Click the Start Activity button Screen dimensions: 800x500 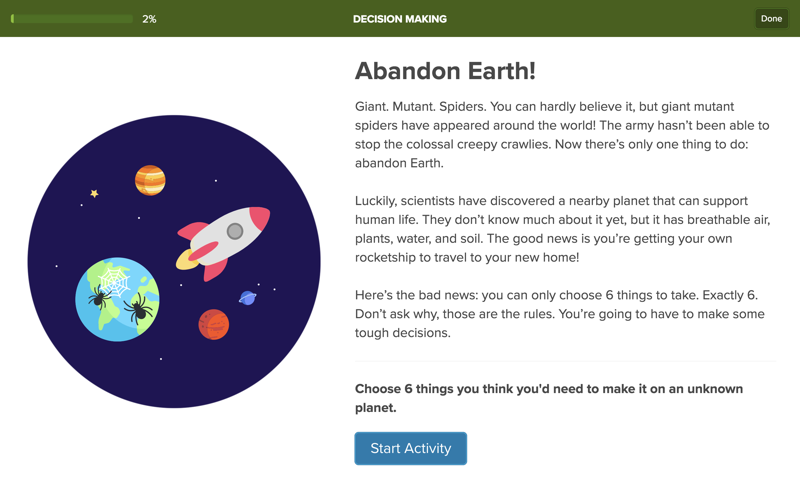click(411, 448)
